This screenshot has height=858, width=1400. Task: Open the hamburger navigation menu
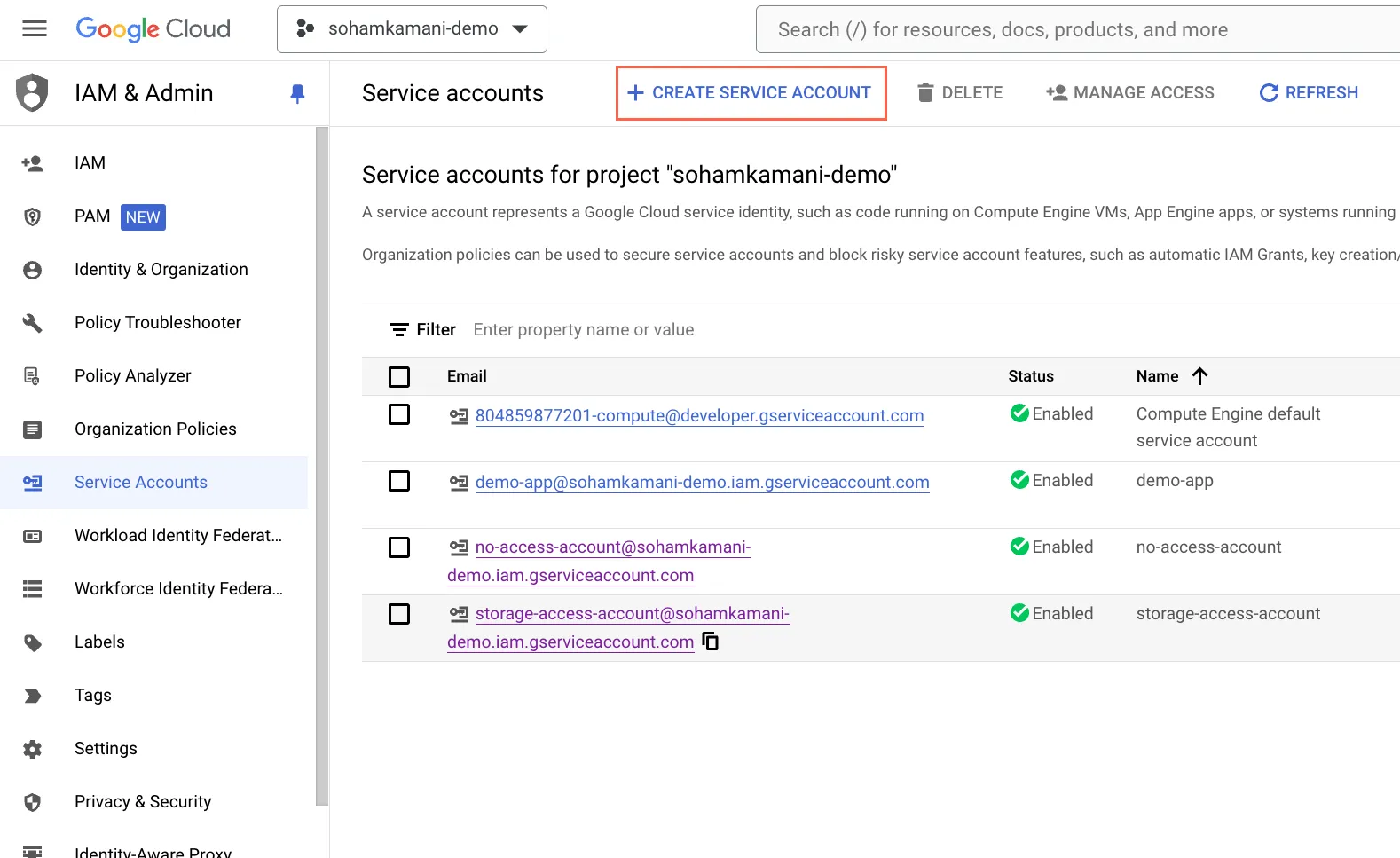[x=35, y=29]
